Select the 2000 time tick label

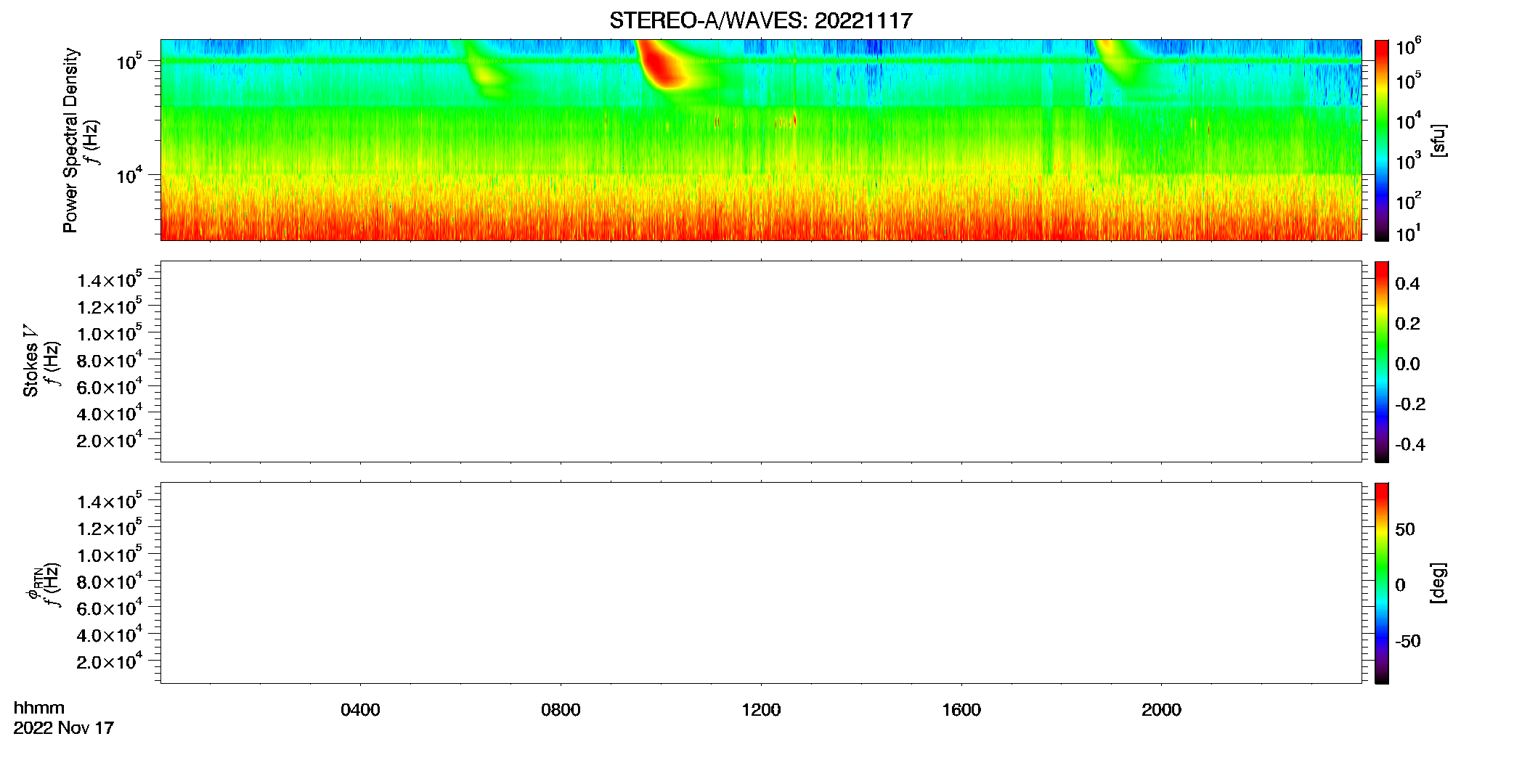coord(1161,710)
